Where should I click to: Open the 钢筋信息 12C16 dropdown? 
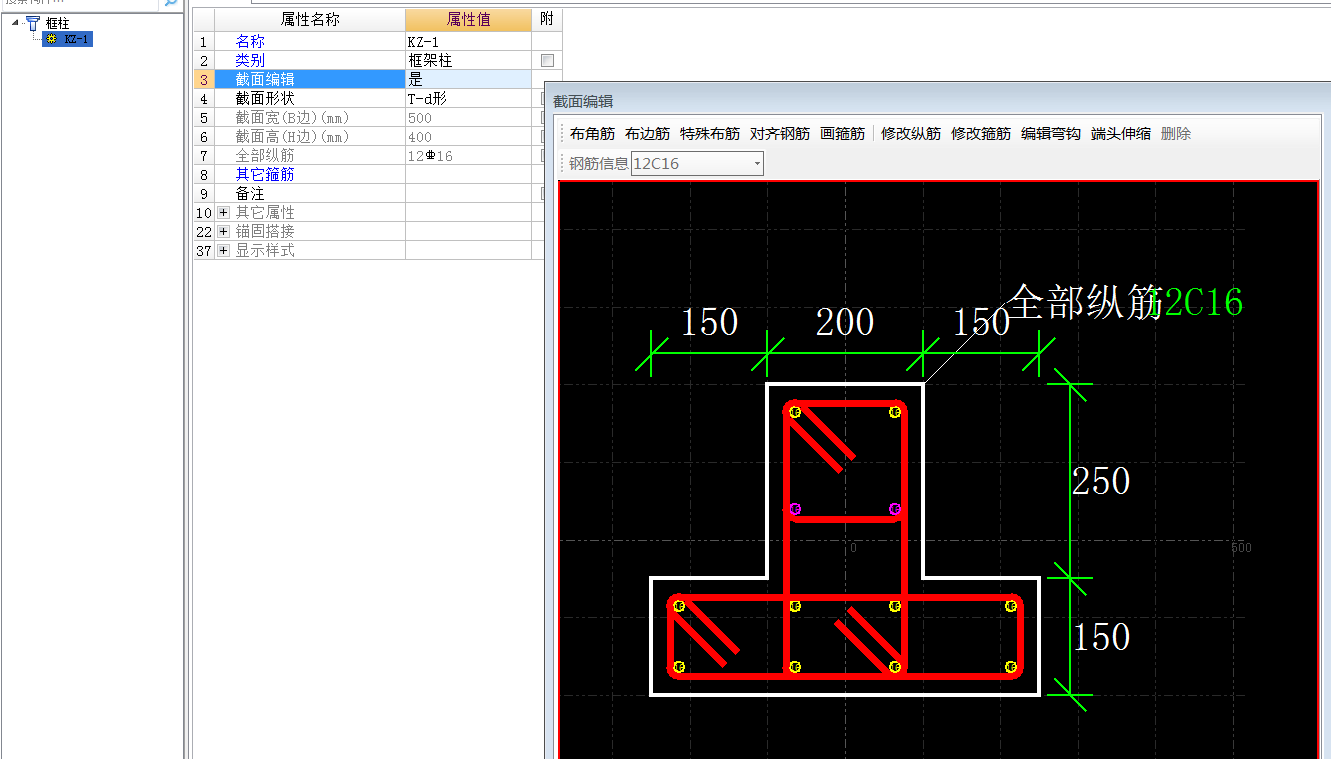pyautogui.click(x=757, y=164)
